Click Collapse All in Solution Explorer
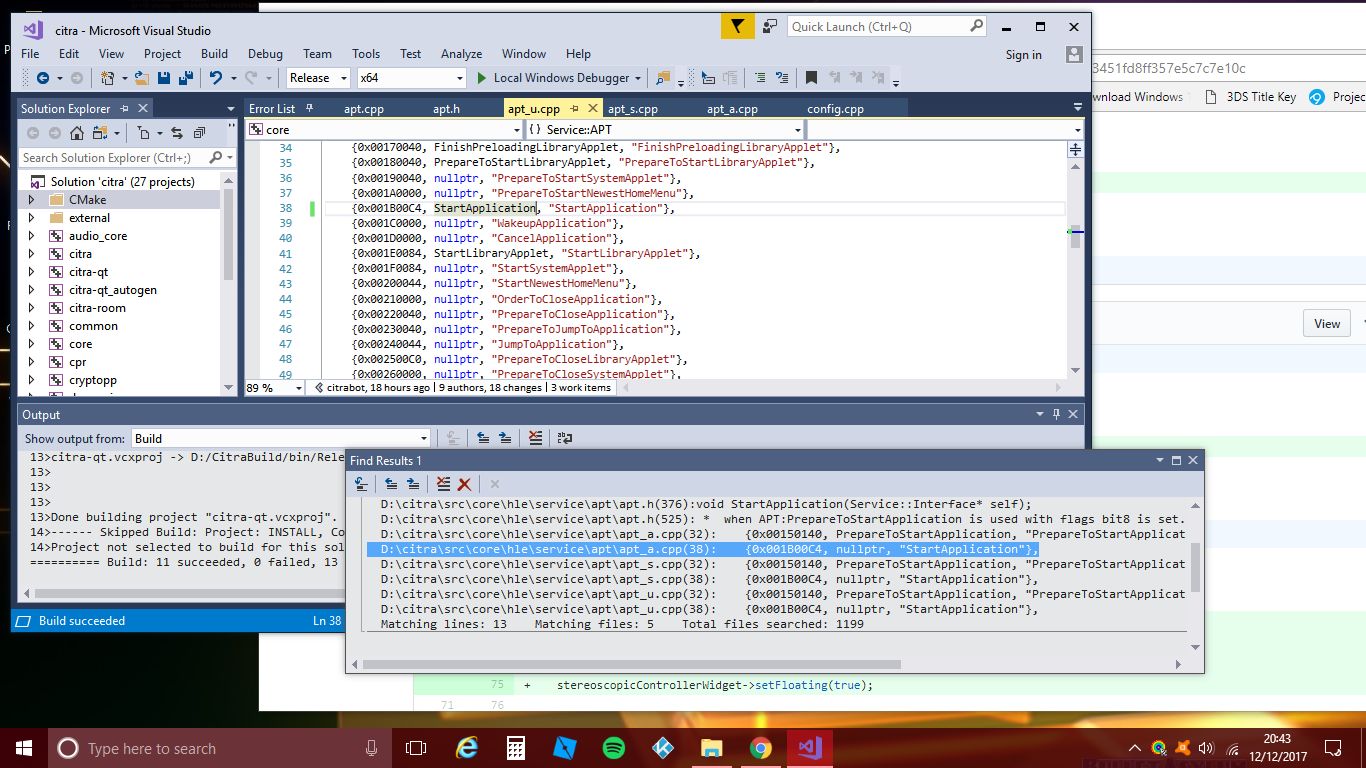The image size is (1366, 768). click(199, 133)
